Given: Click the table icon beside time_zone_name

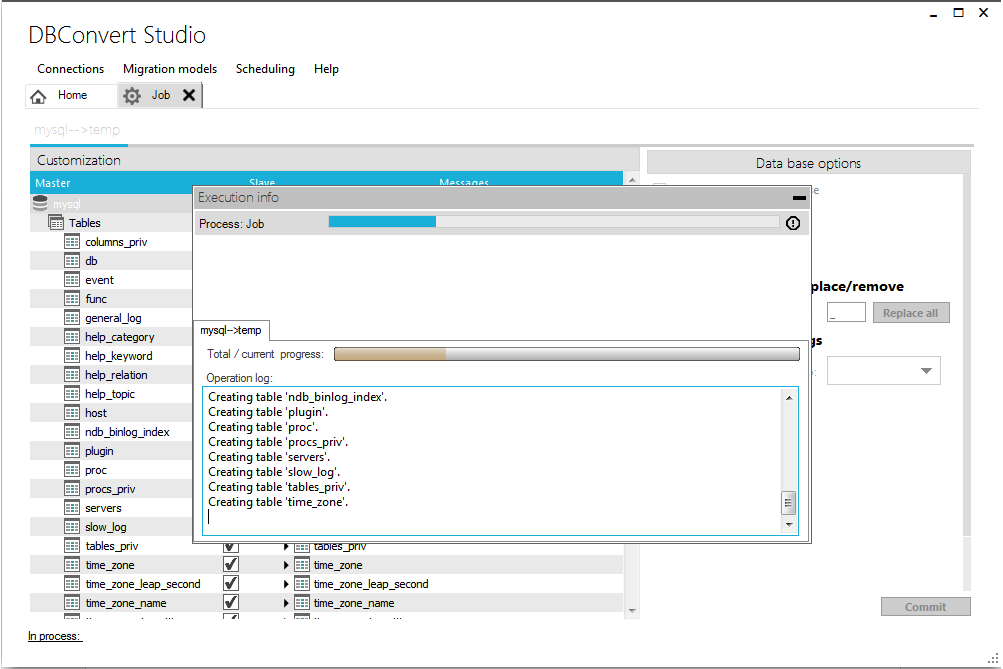Looking at the screenshot, I should [71, 602].
